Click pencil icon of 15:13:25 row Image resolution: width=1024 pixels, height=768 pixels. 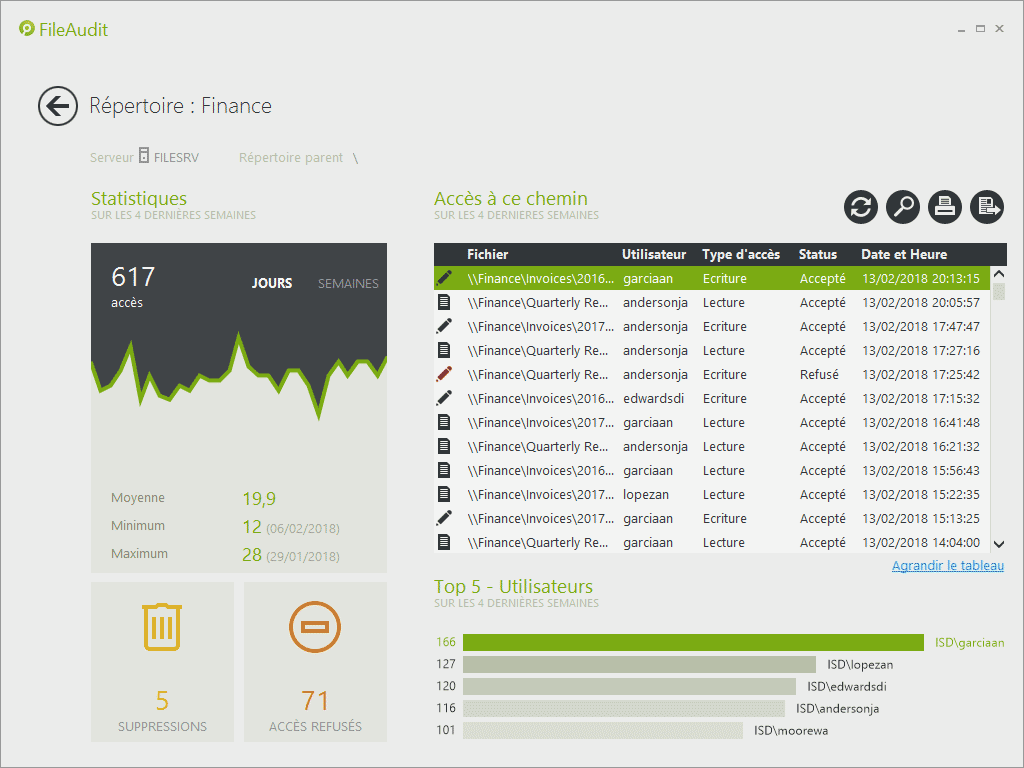coord(444,518)
